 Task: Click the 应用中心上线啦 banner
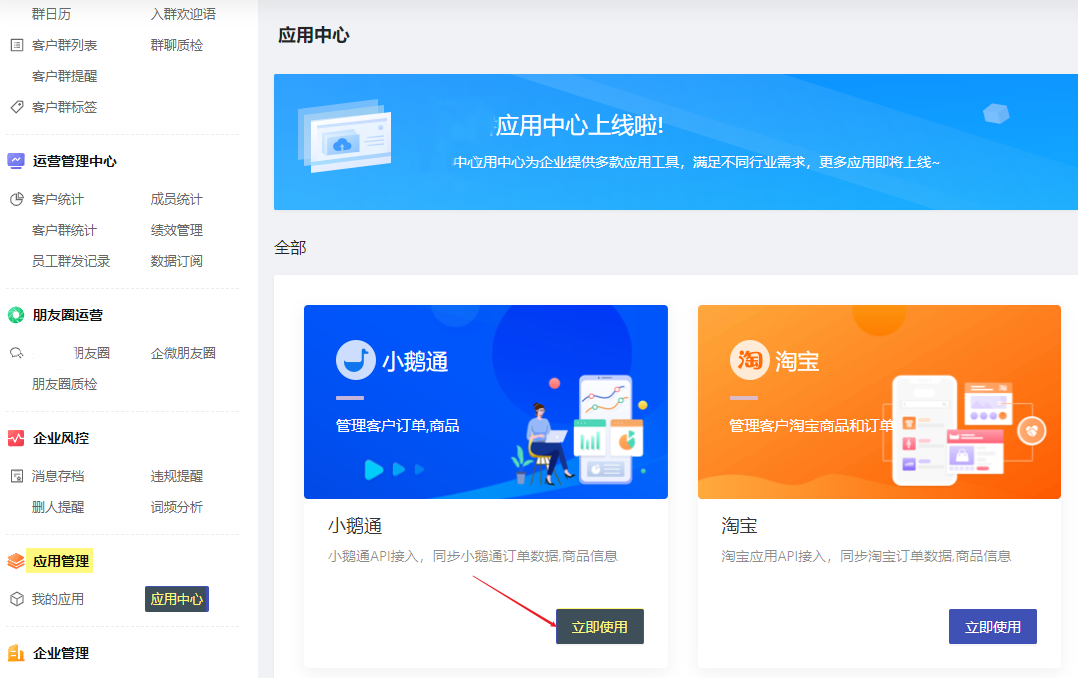click(676, 142)
